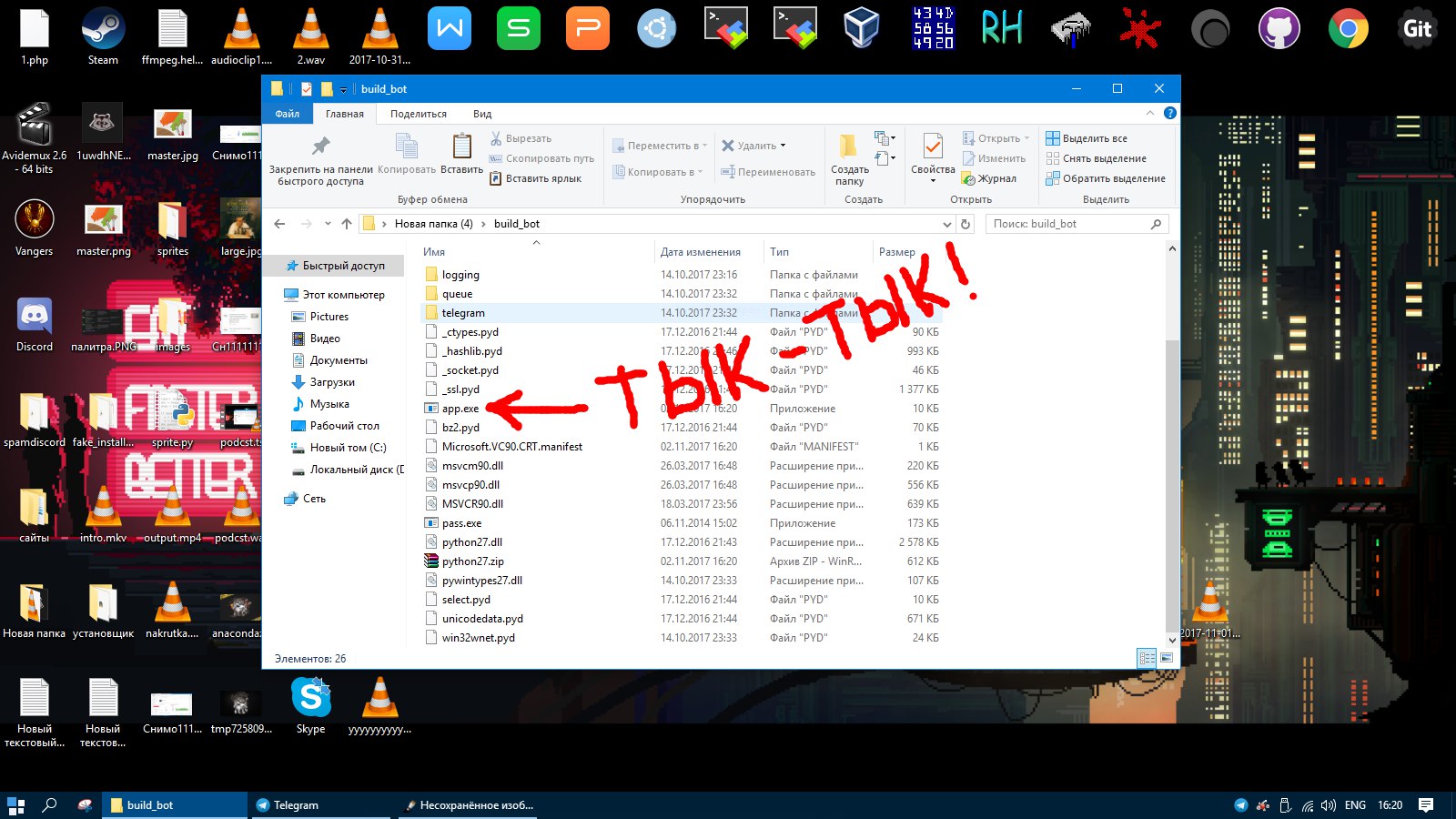This screenshot has width=1456, height=819.
Task: Open the Action Center notifications icon
Action: point(1426,805)
